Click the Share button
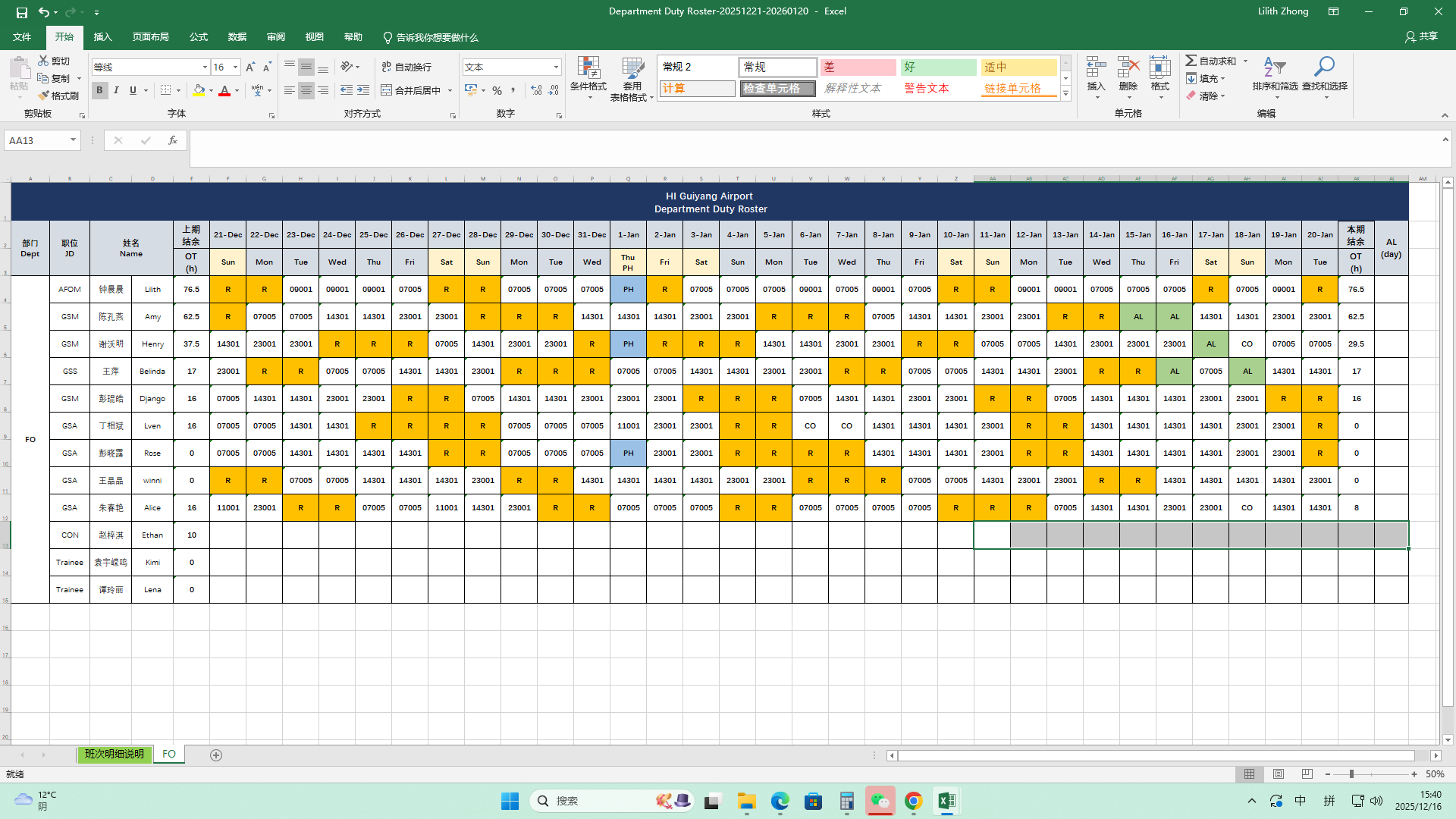The height and width of the screenshot is (819, 1456). click(1421, 36)
